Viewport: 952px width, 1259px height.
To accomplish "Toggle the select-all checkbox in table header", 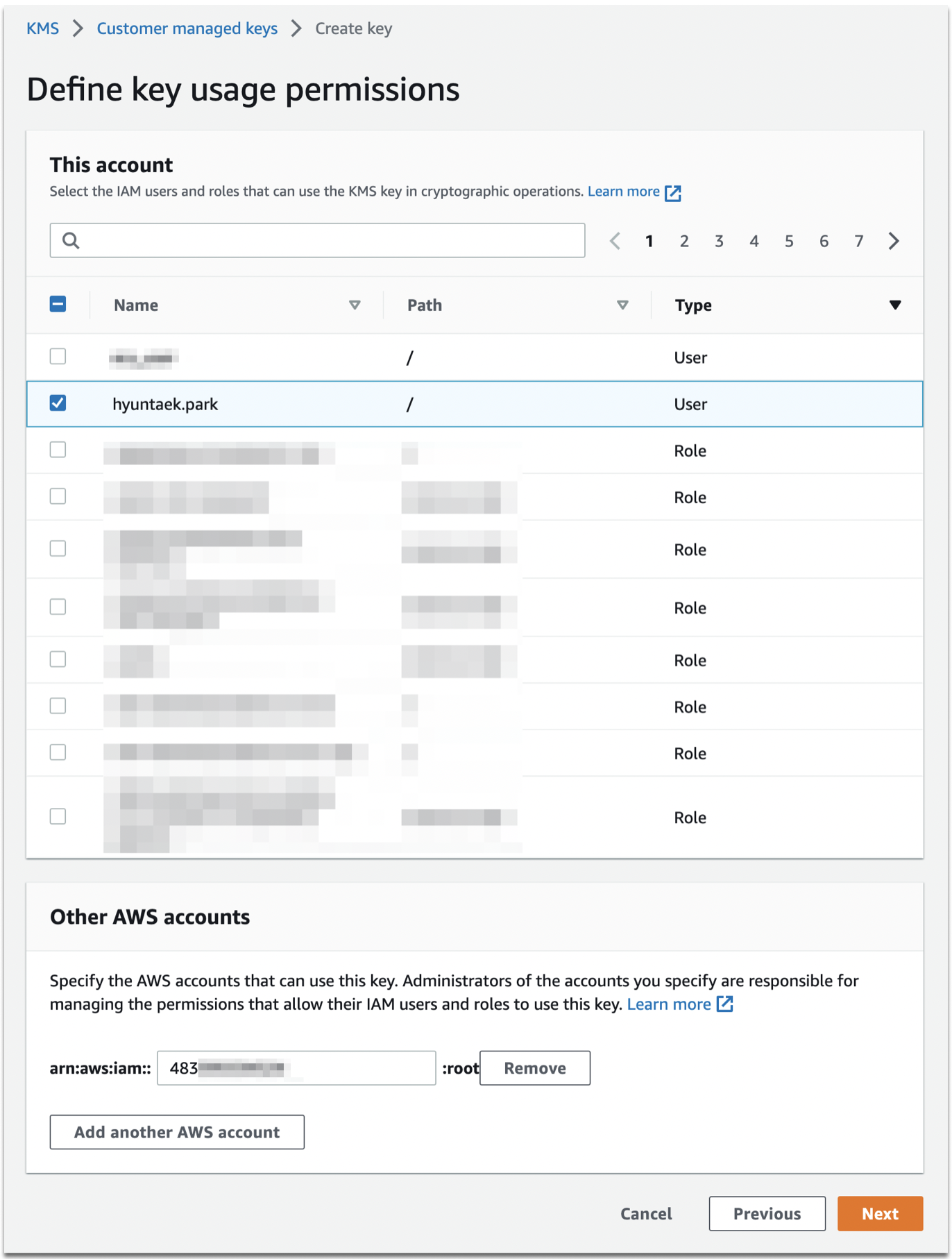I will (58, 303).
